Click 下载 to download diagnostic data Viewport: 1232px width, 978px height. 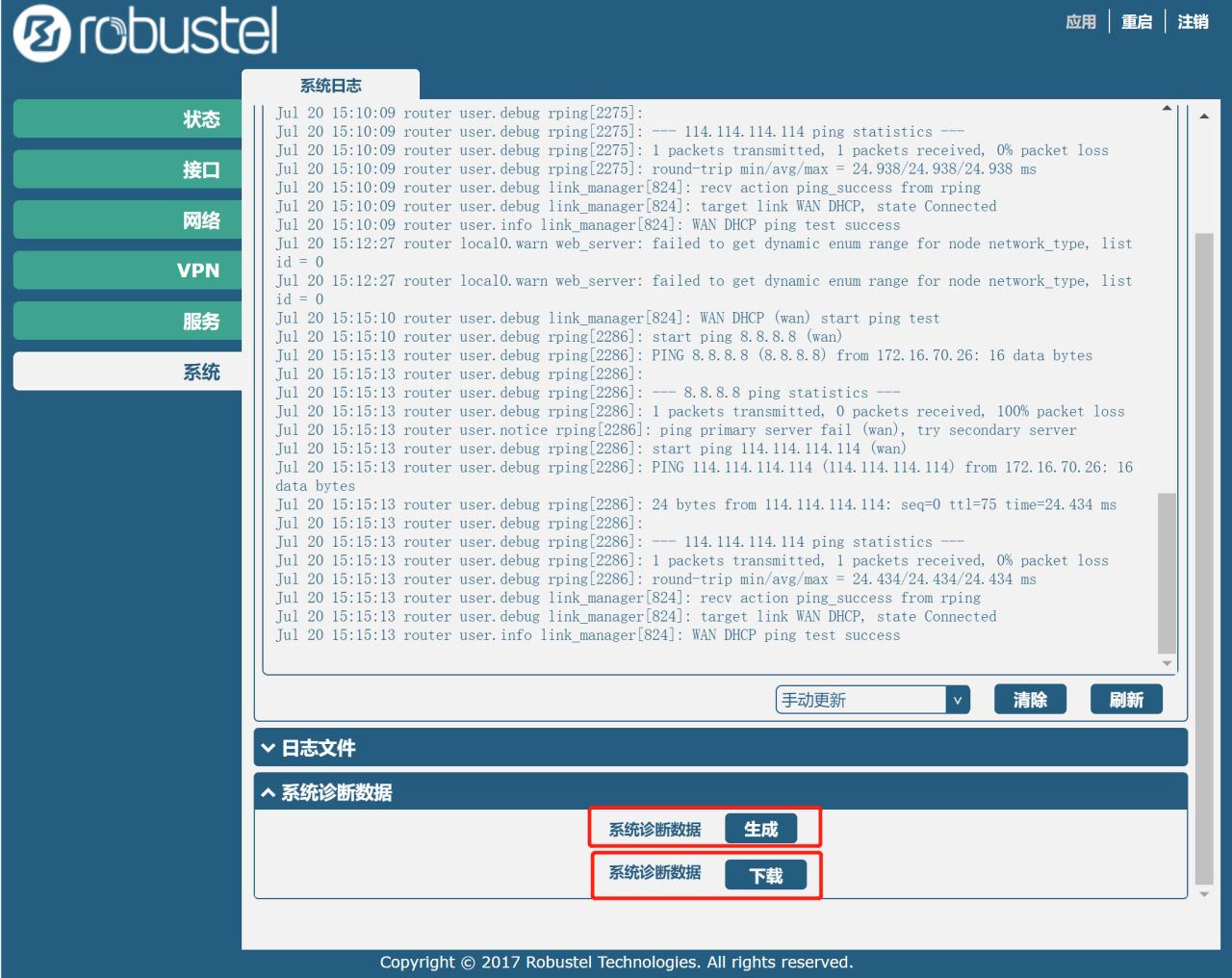pos(765,875)
